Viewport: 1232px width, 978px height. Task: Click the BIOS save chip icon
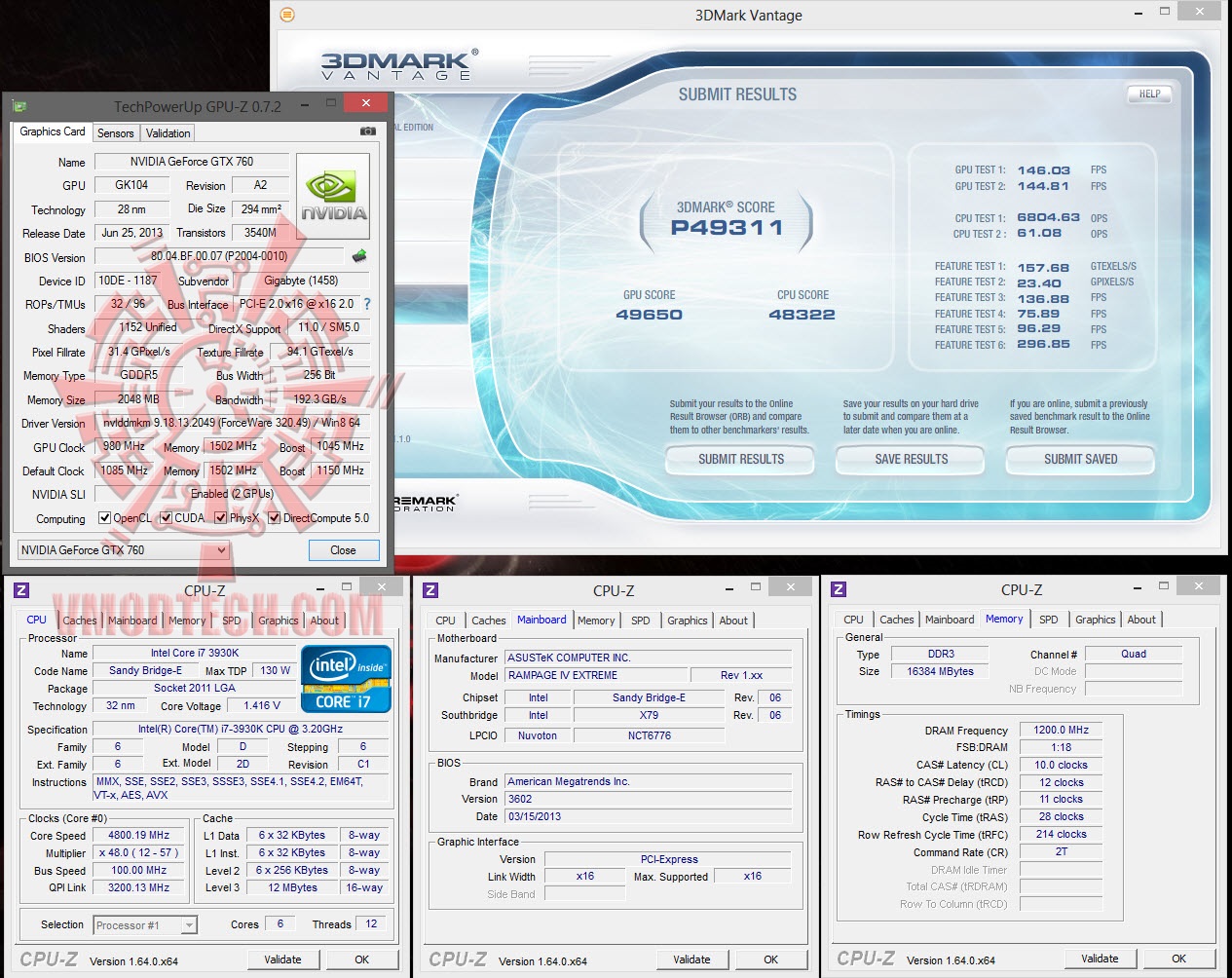point(359,256)
